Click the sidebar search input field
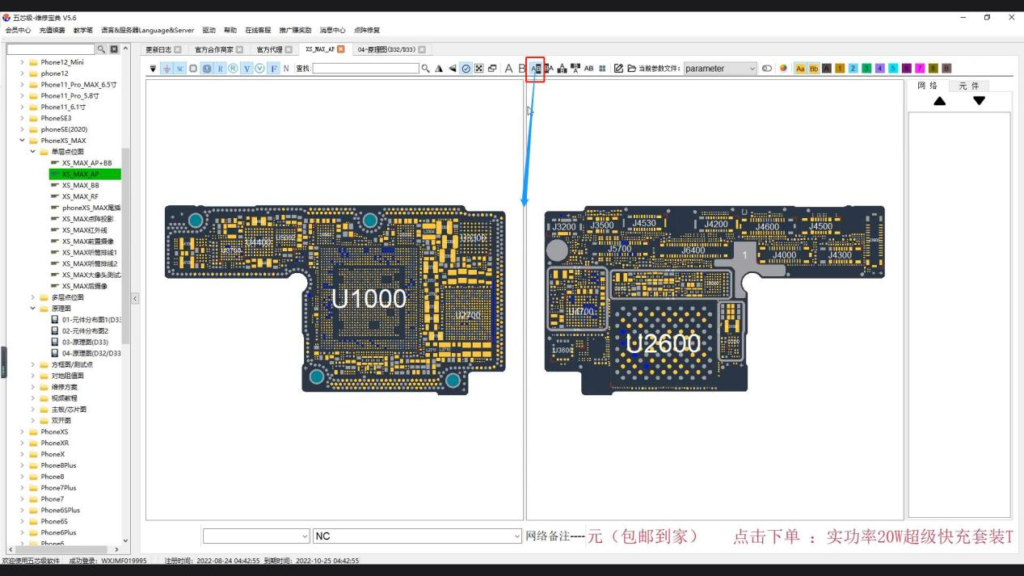 (51, 50)
